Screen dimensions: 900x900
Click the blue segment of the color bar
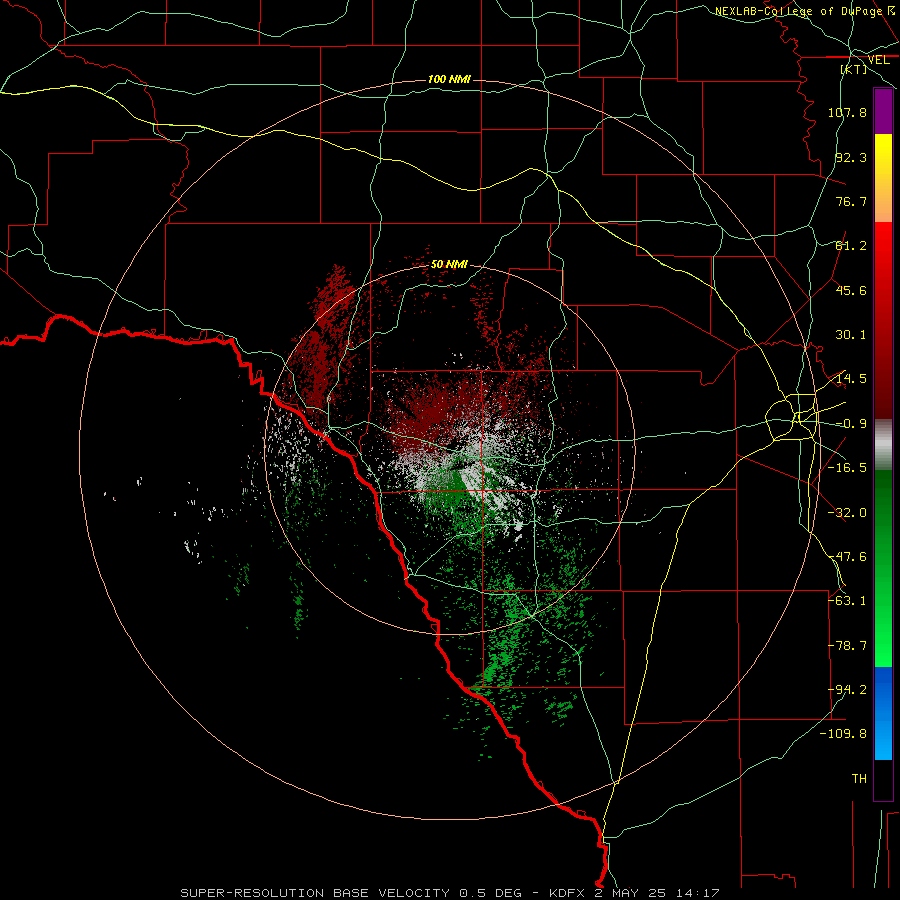pos(883,713)
